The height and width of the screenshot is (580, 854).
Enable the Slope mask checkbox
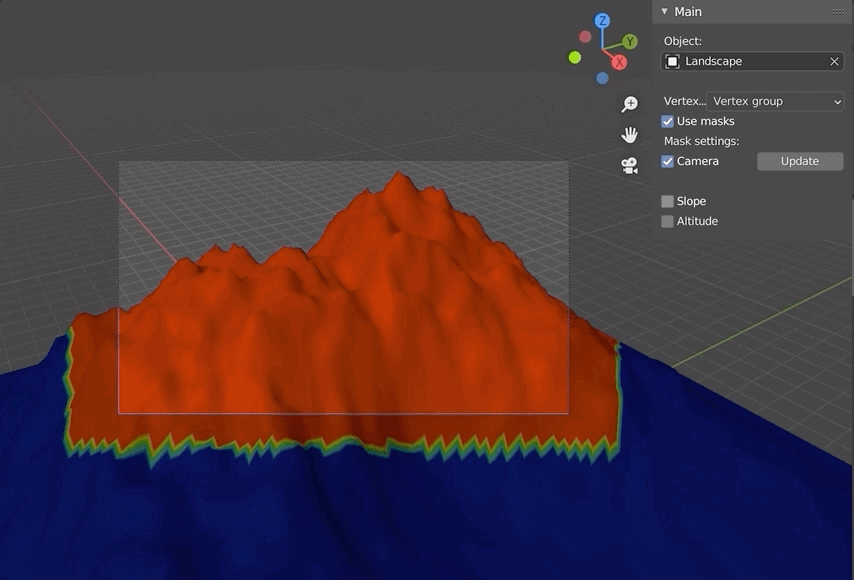pyautogui.click(x=667, y=200)
